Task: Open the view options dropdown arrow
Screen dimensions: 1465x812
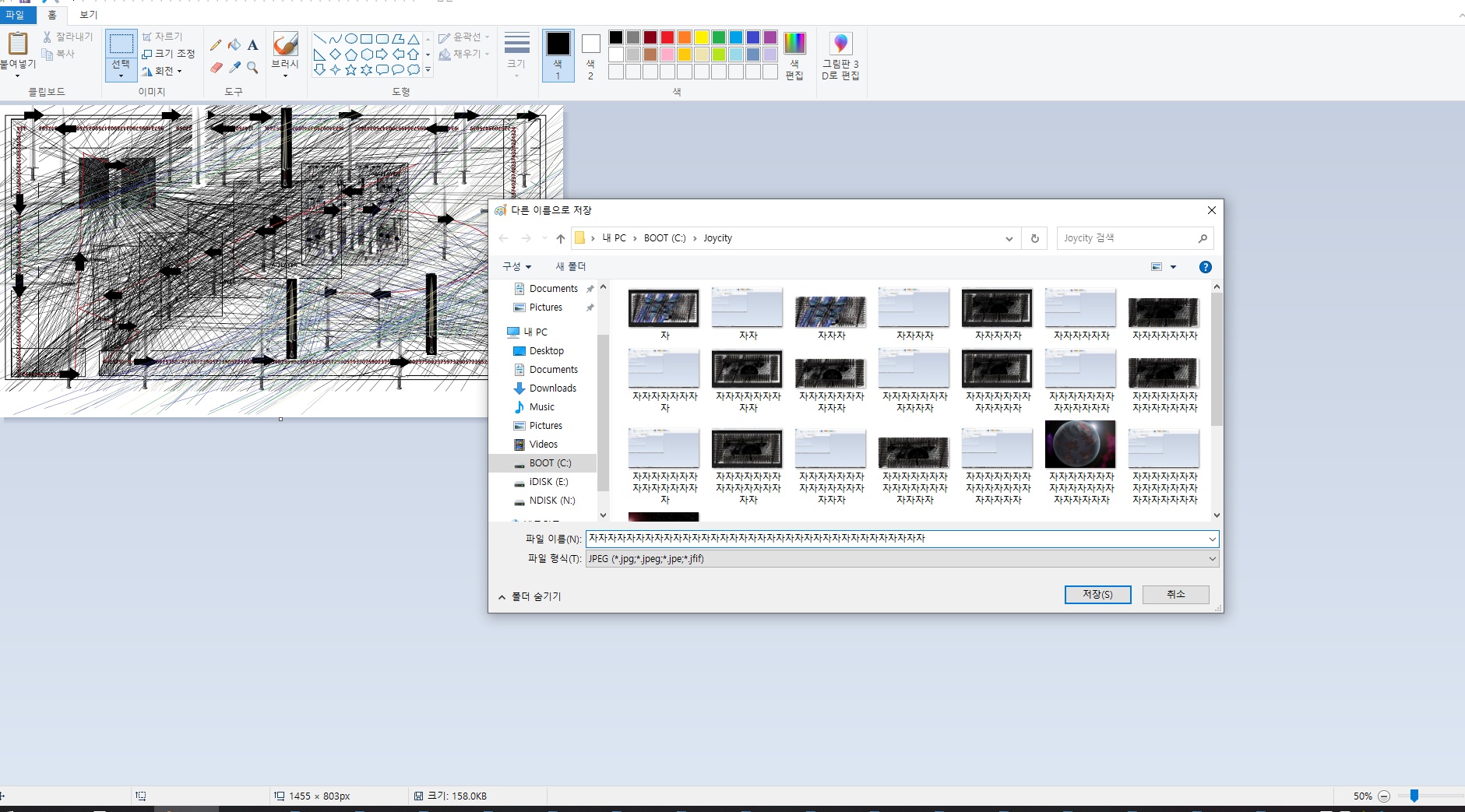Action: pos(1173,267)
